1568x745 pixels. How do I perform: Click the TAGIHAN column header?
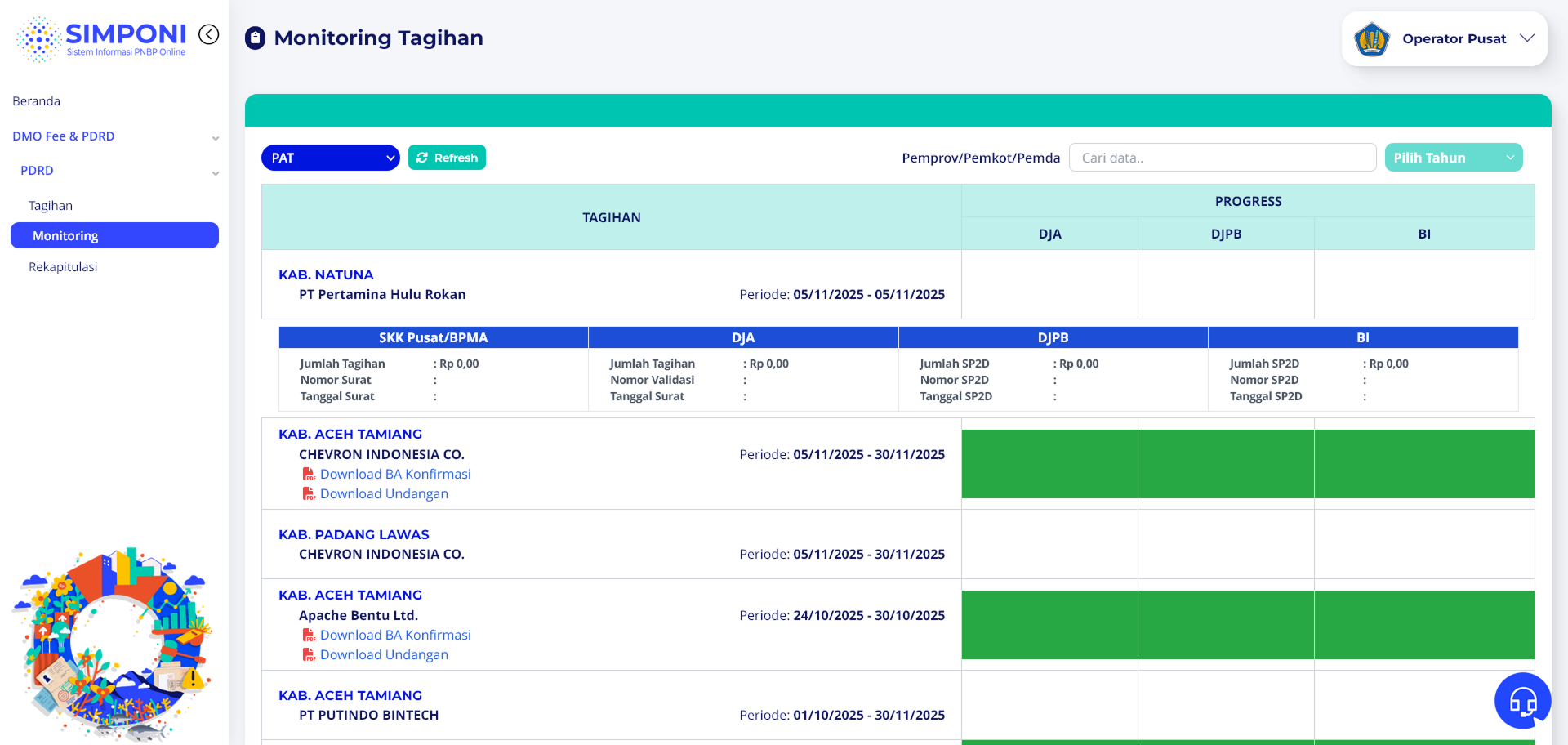[612, 217]
